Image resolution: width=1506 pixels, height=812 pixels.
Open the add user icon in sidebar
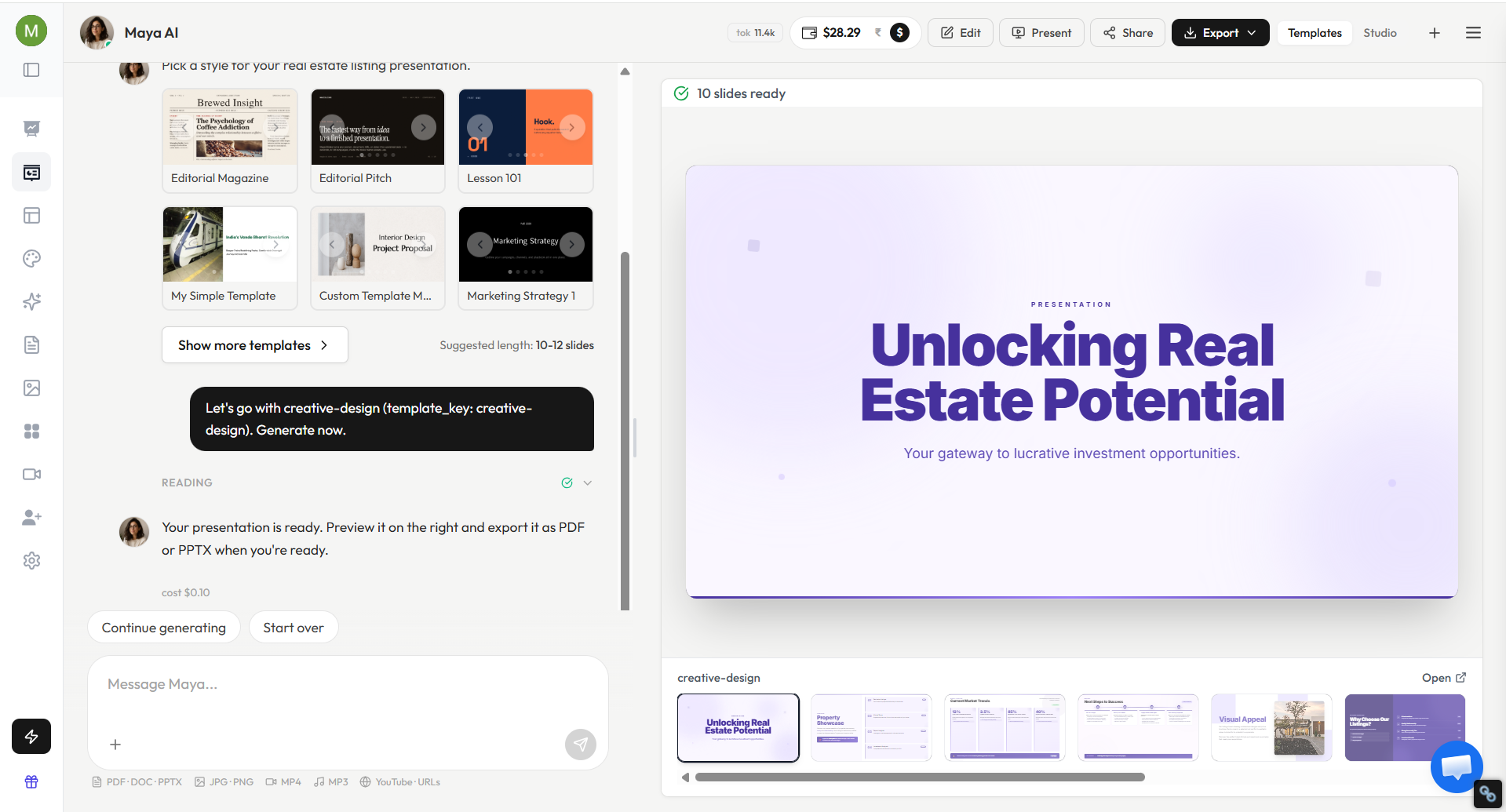coord(31,518)
